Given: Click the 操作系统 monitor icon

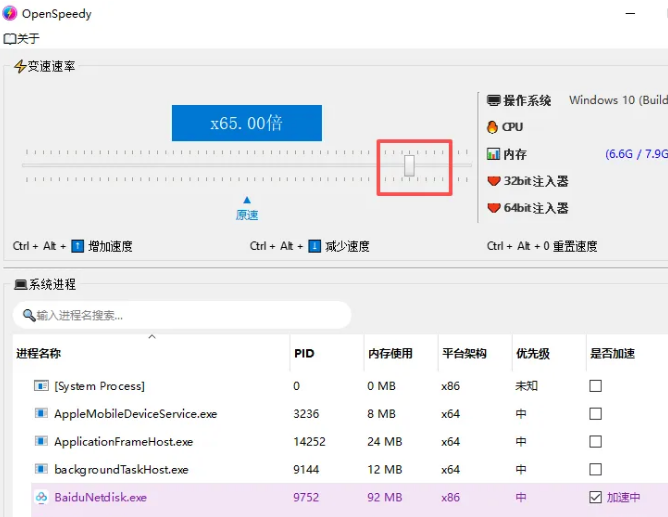Looking at the screenshot, I should pos(493,101).
